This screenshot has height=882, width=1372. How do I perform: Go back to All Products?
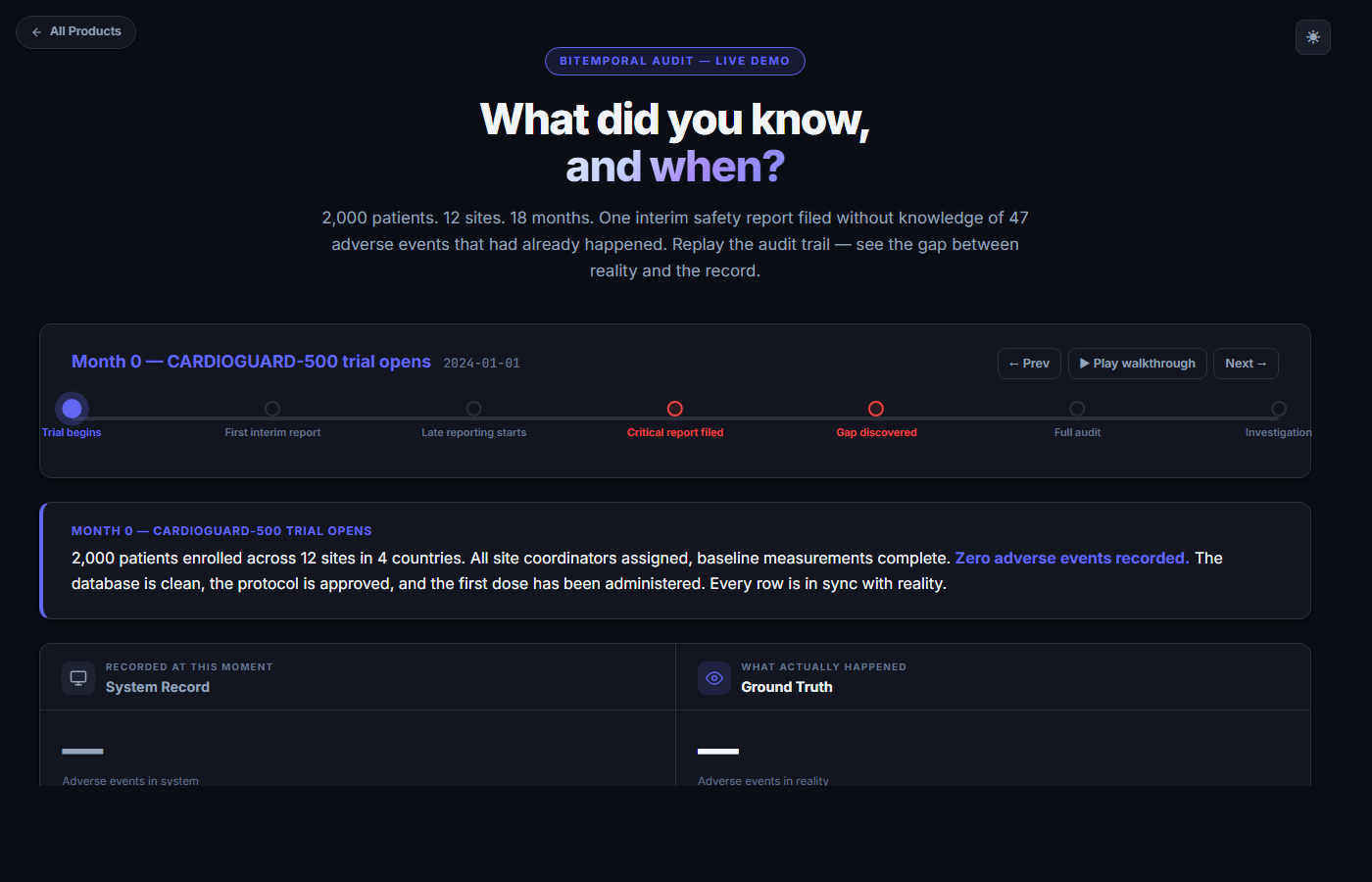tap(75, 32)
